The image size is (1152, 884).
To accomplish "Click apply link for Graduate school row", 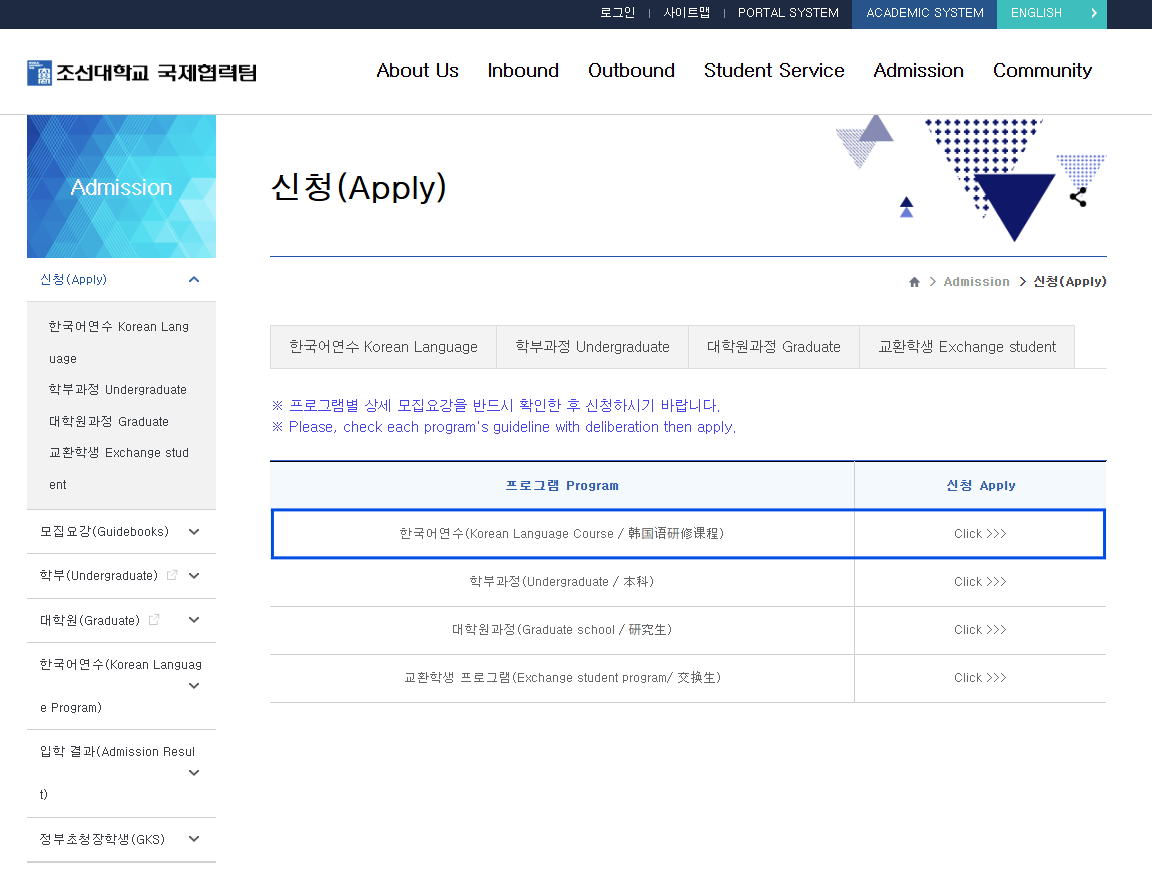I will pyautogui.click(x=980, y=630).
